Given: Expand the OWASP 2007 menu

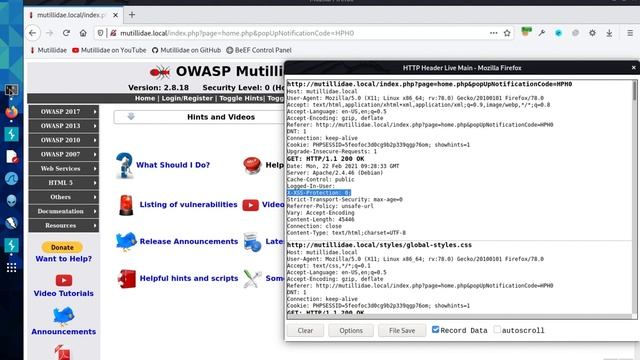Looking at the screenshot, I should 64,154.
